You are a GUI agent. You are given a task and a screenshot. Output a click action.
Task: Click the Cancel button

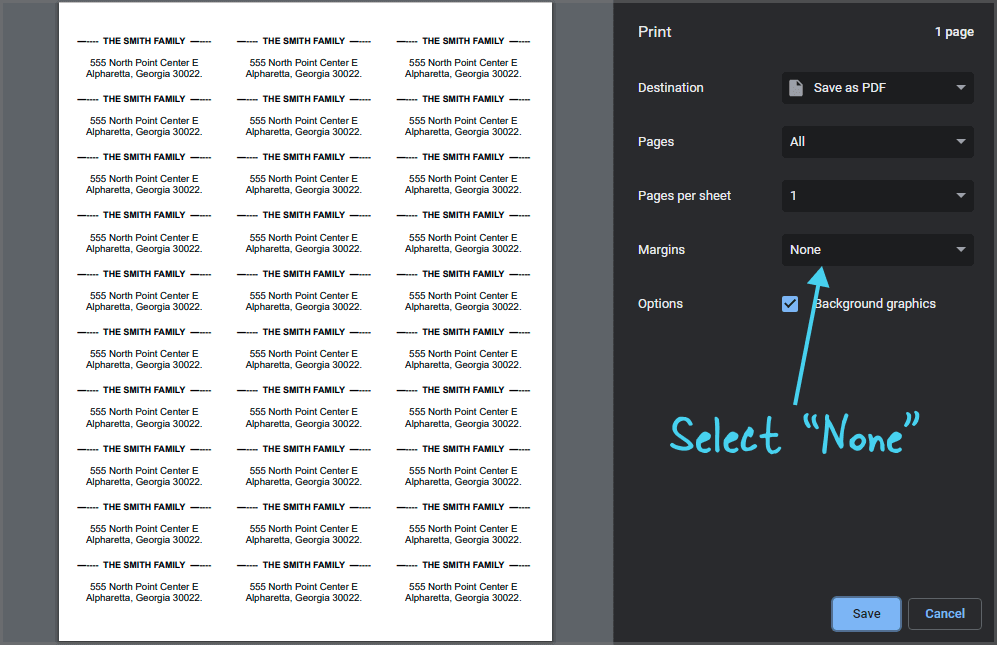pyautogui.click(x=944, y=613)
